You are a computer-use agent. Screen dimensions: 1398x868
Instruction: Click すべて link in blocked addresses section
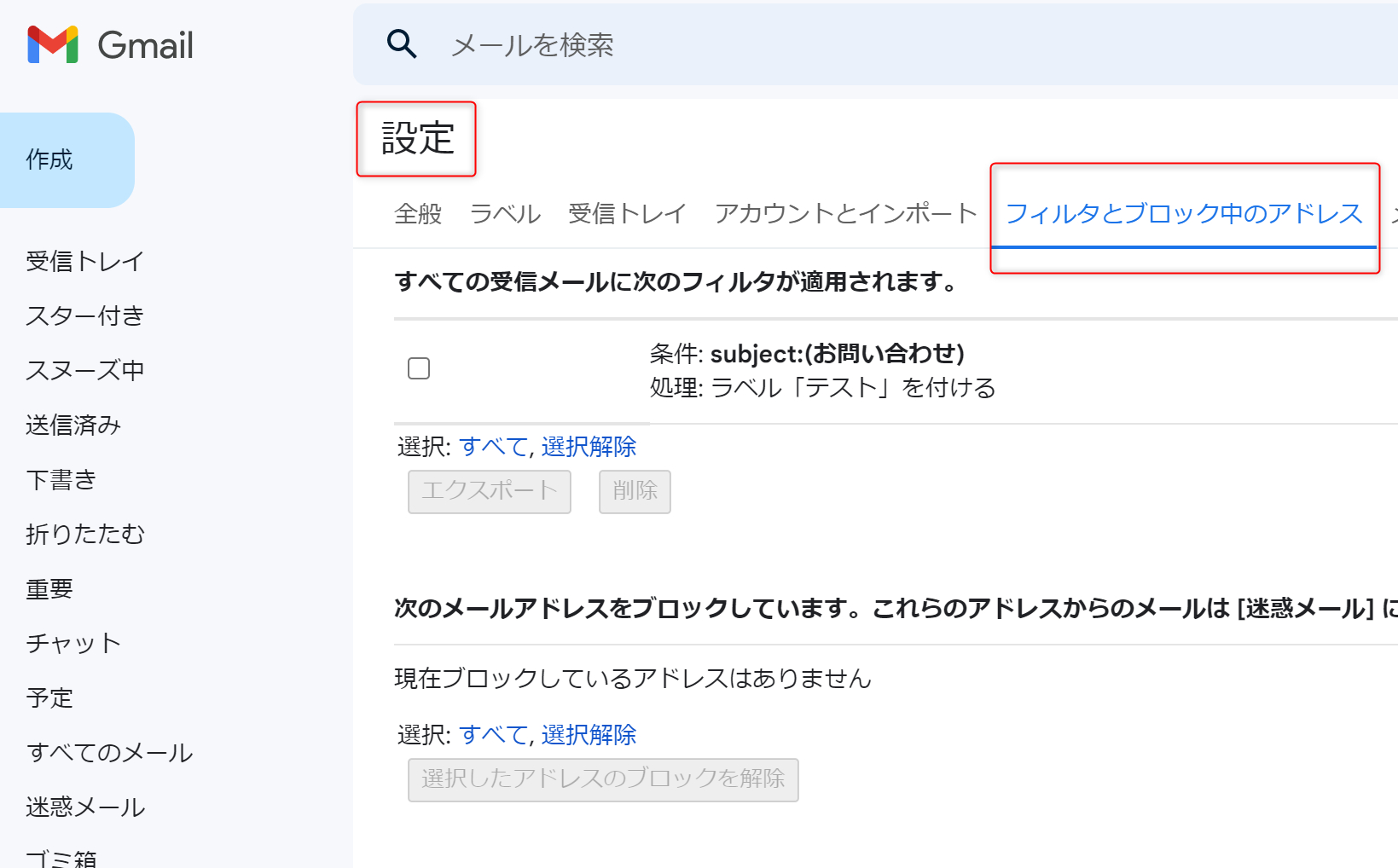pyautogui.click(x=493, y=734)
